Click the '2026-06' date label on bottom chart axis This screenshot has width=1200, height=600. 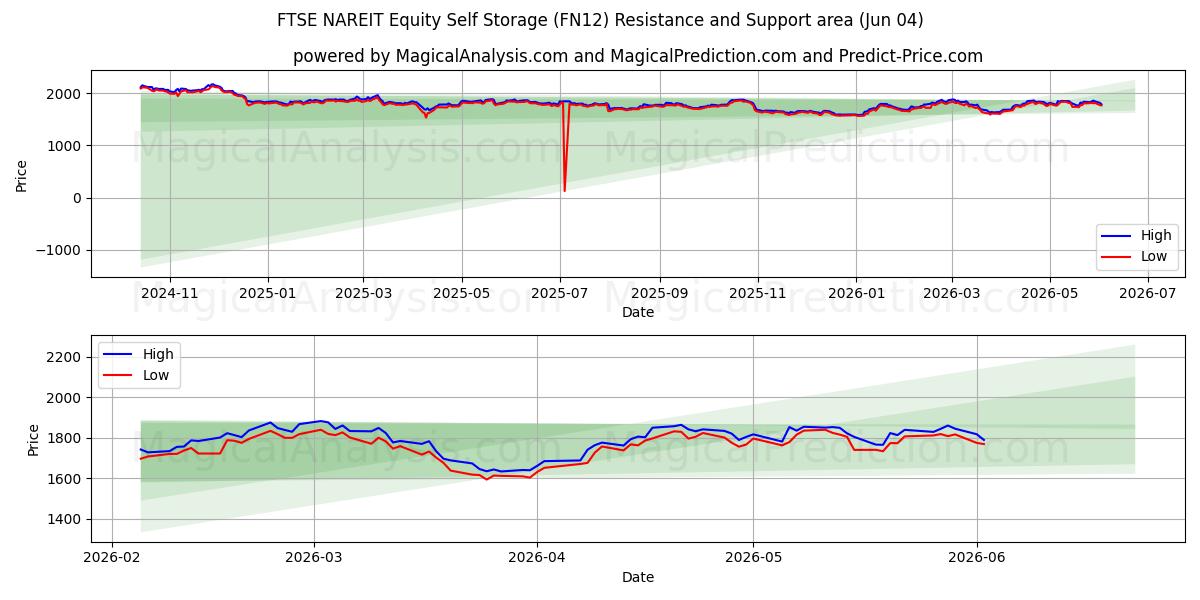click(x=977, y=559)
